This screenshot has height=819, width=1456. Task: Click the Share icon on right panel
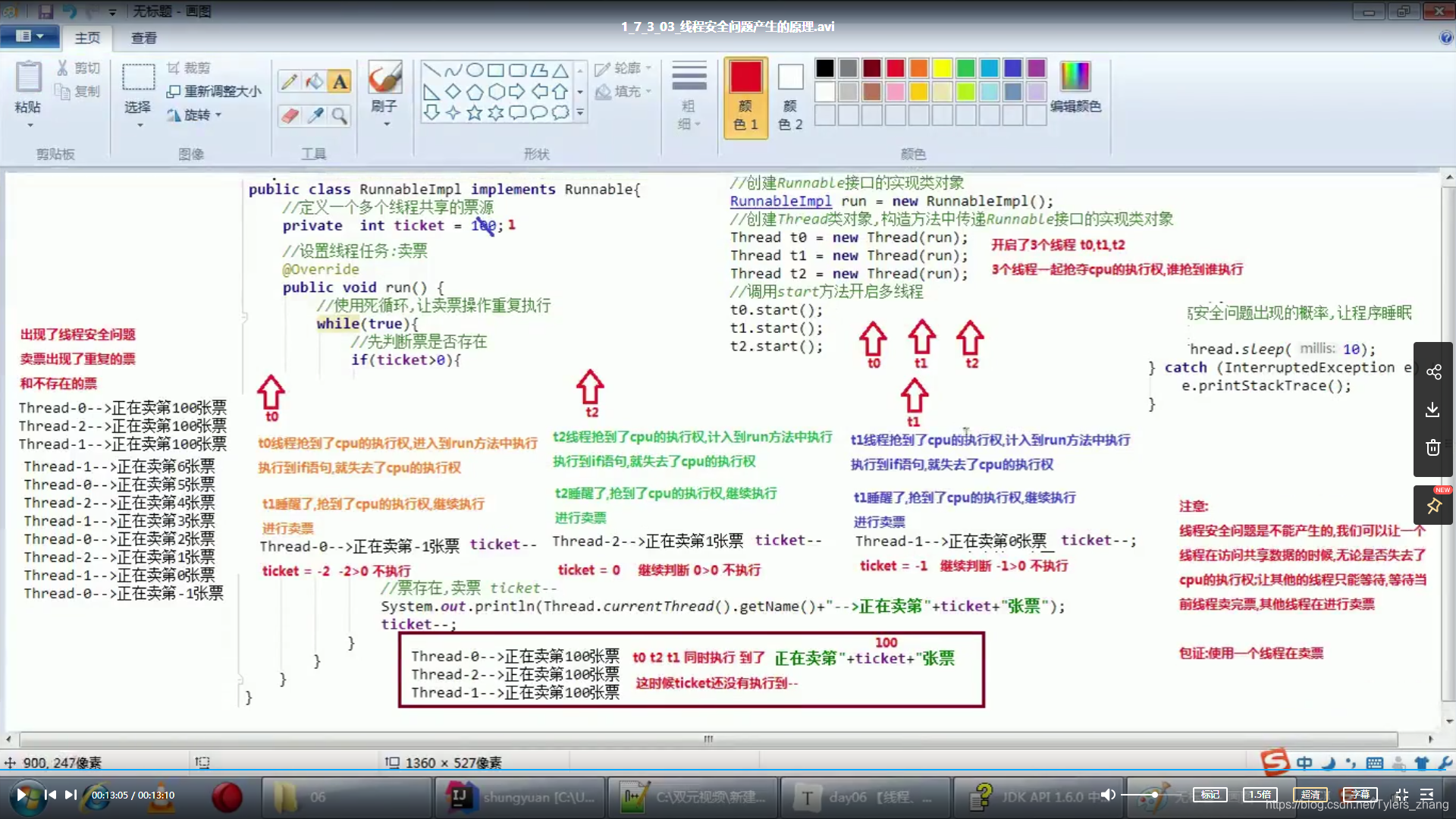coord(1433,372)
